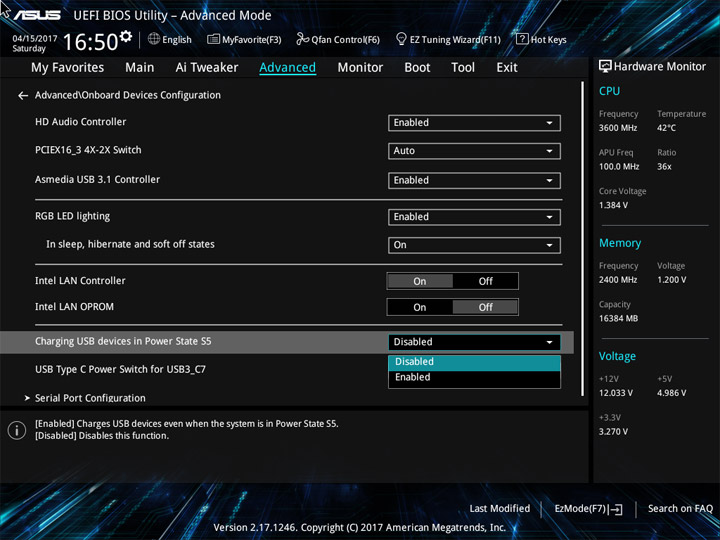Turn Intel LAN Controller Off
This screenshot has height=540, width=720.
tap(485, 281)
